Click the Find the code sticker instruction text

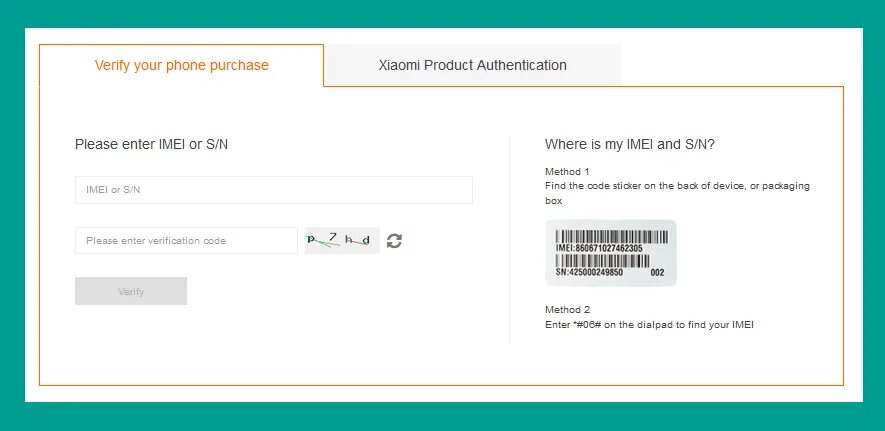(677, 193)
